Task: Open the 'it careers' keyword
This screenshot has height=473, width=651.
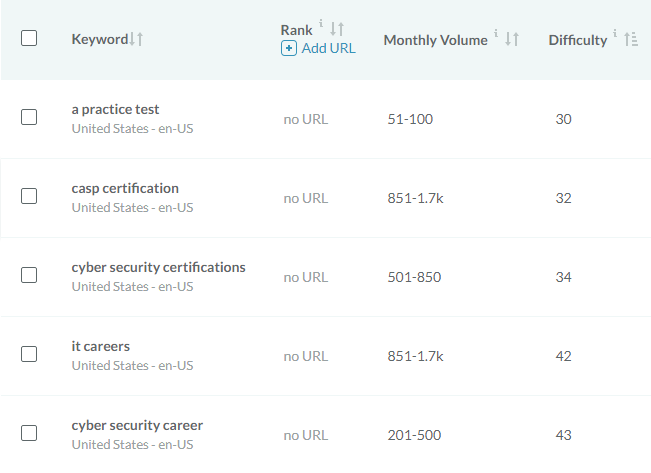Action: point(101,346)
